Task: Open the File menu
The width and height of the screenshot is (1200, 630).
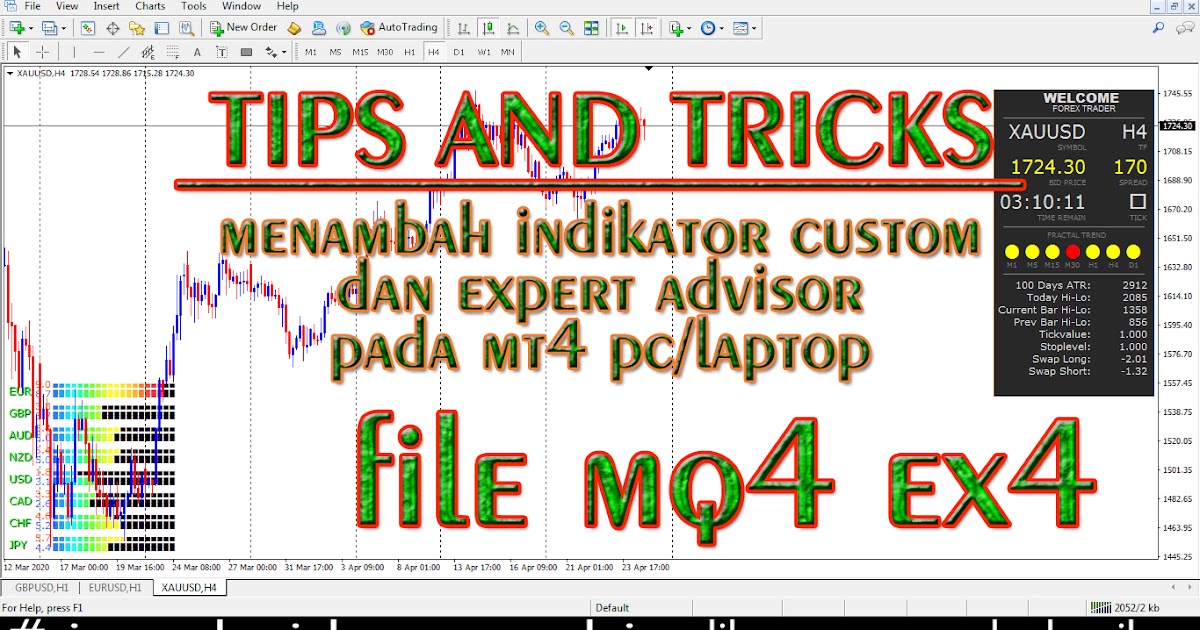Action: (x=32, y=6)
